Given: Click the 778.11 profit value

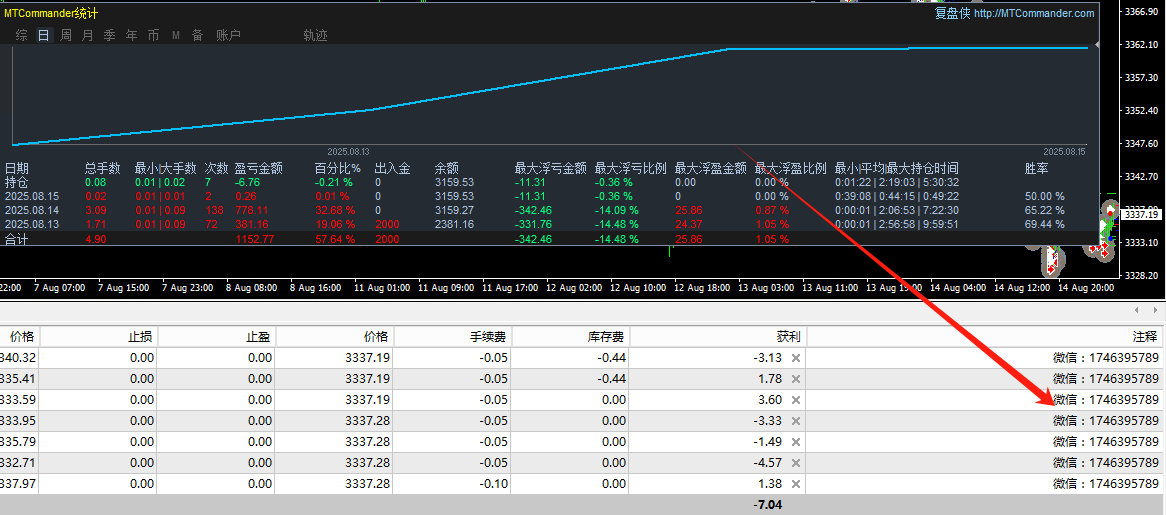Looking at the screenshot, I should tap(251, 210).
